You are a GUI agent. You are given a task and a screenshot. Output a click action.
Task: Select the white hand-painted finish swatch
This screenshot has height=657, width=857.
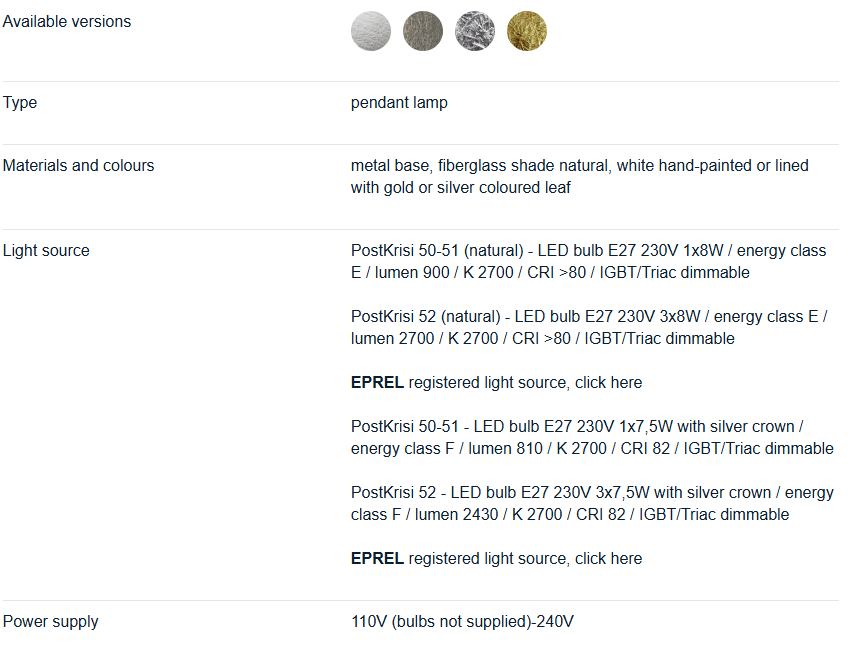point(371,31)
